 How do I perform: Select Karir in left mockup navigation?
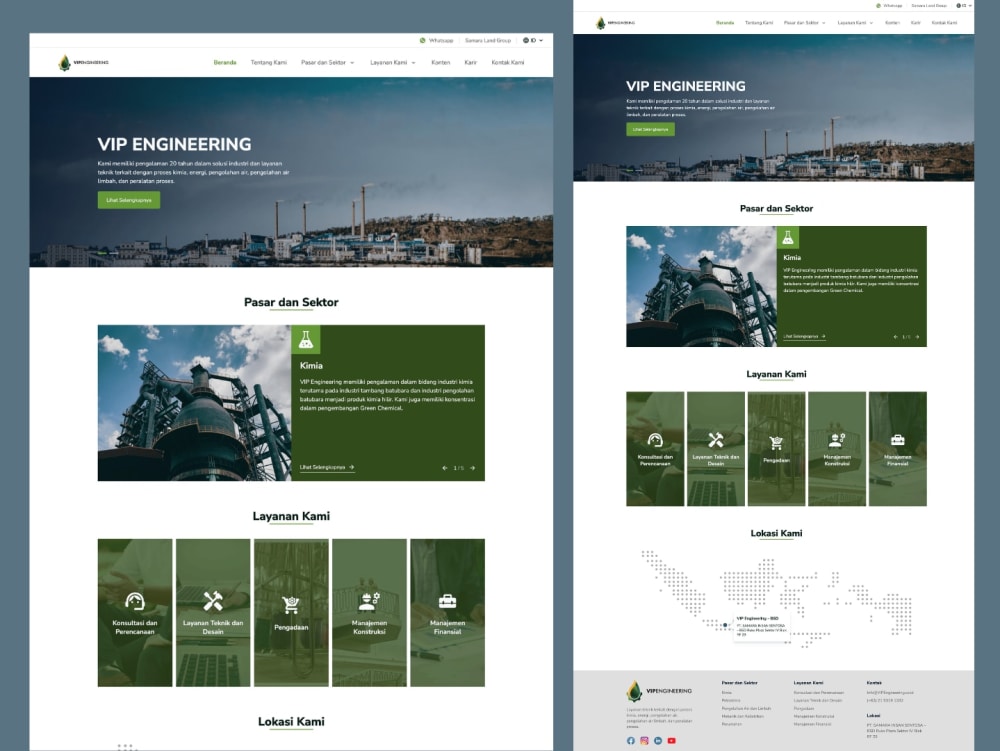coord(471,62)
